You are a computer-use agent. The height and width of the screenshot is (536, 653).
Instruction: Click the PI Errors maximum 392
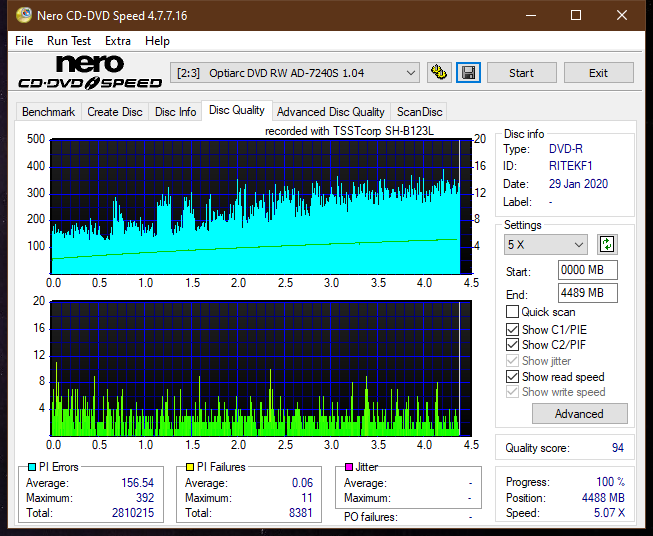pyautogui.click(x=145, y=498)
